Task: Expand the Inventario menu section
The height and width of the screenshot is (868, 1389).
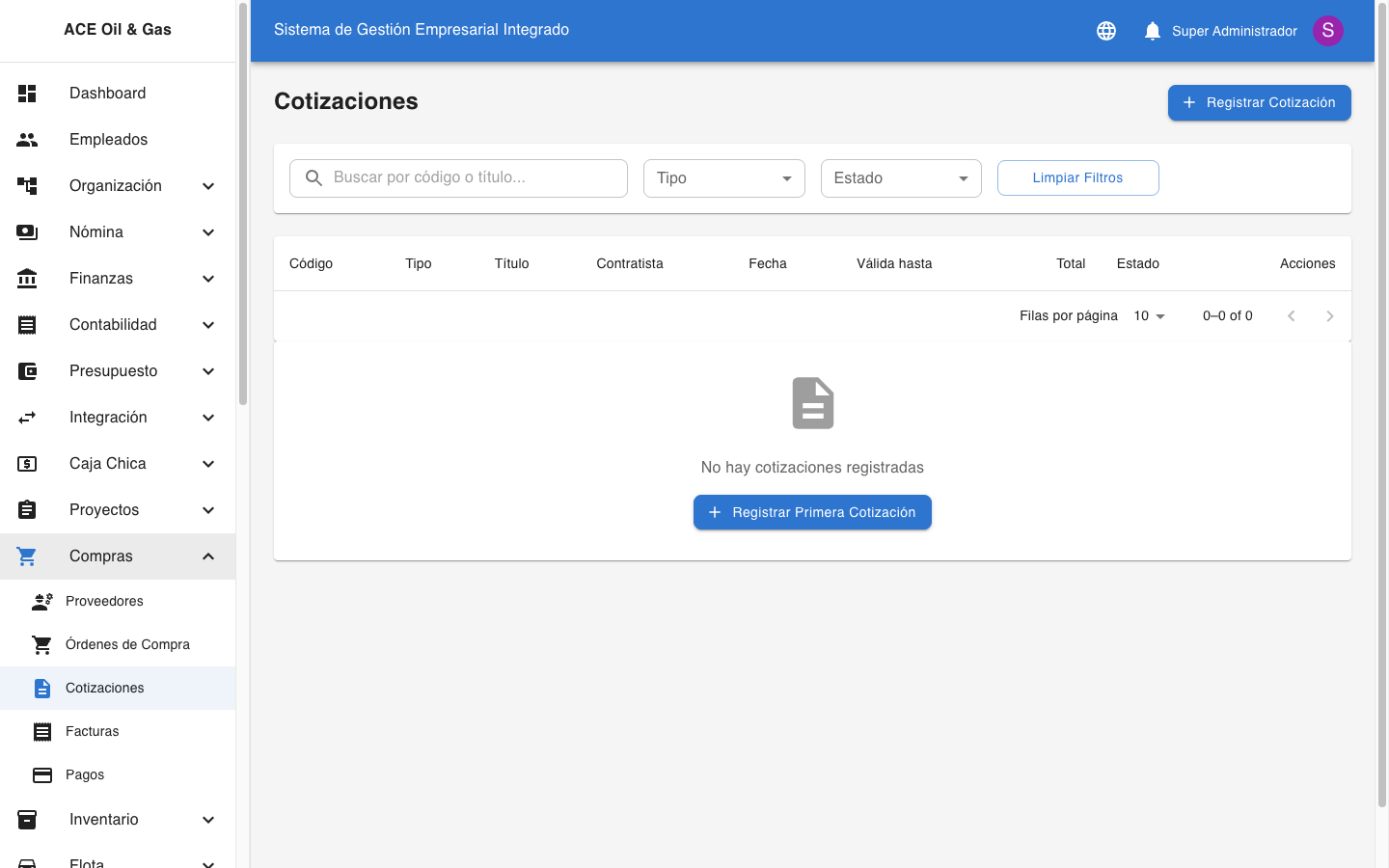Action: [x=208, y=820]
